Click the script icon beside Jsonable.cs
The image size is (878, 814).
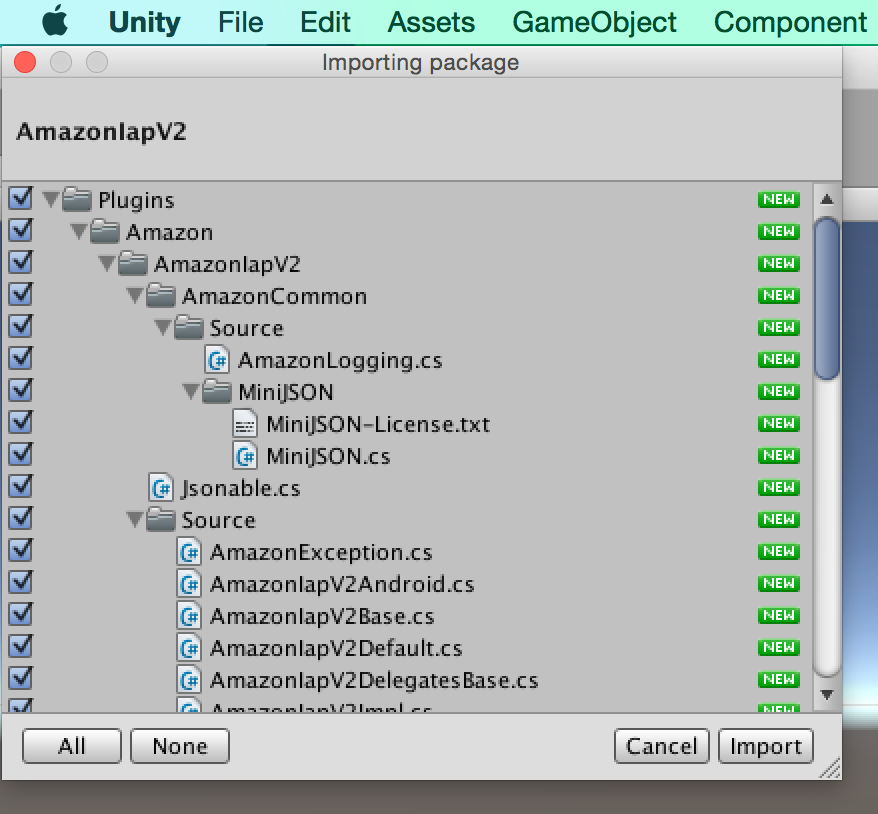[163, 488]
